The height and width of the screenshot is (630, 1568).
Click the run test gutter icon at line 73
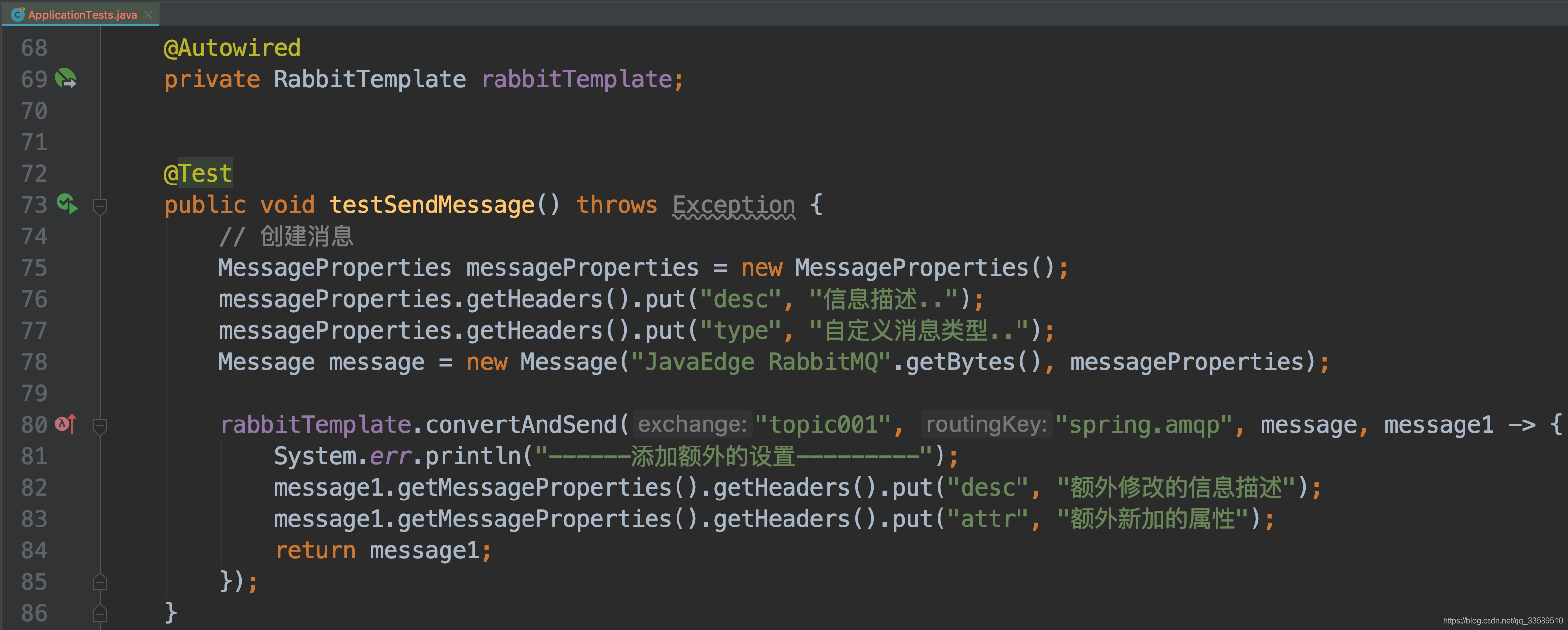coord(67,204)
